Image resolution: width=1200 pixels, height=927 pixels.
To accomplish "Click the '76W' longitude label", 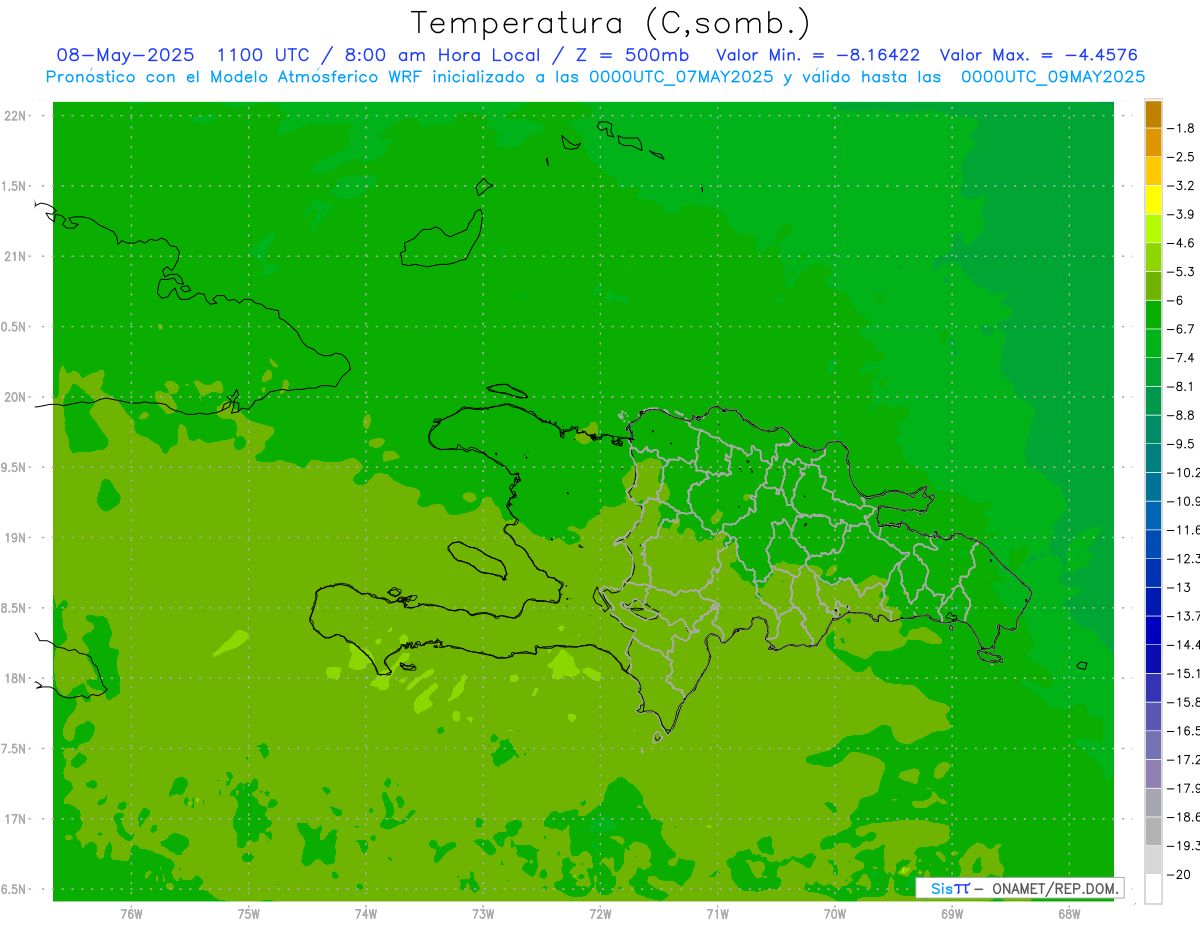I will click(x=131, y=913).
